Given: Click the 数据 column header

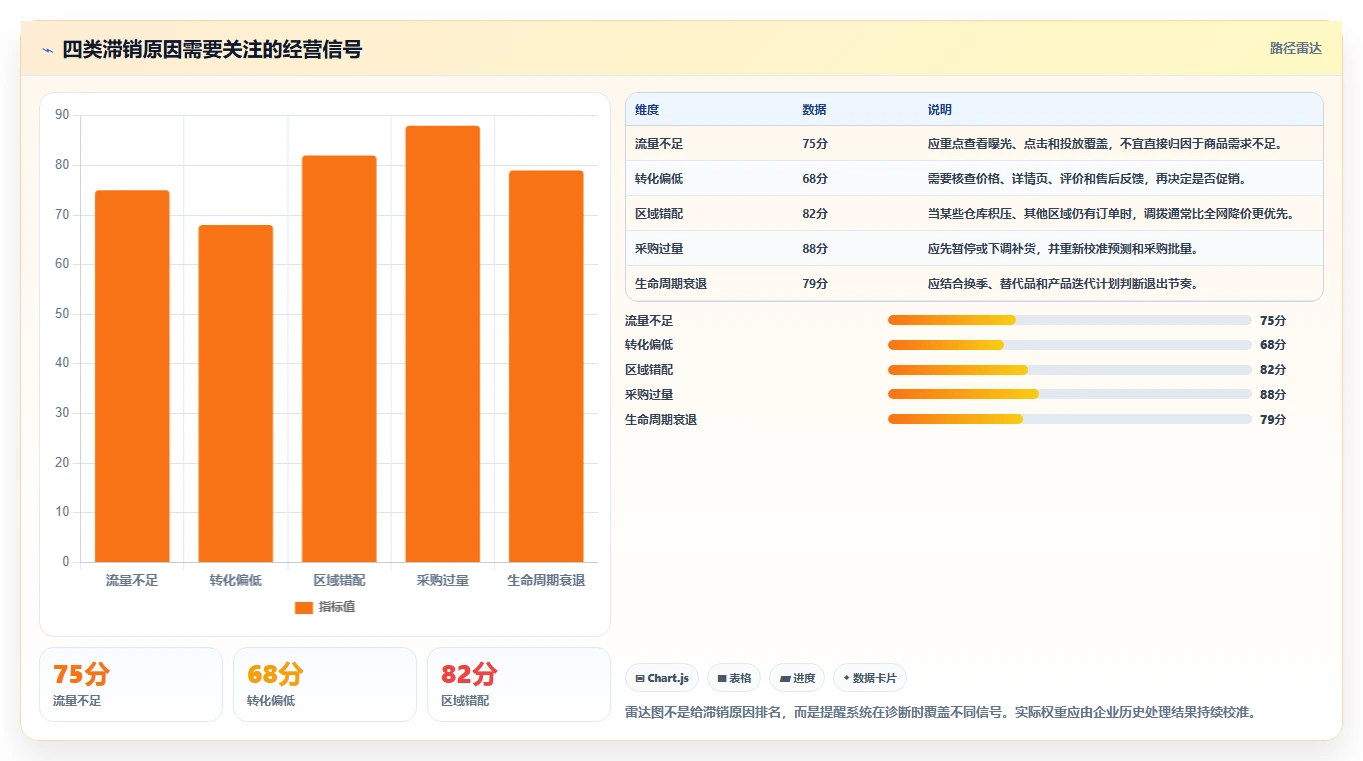Looking at the screenshot, I should click(x=814, y=110).
